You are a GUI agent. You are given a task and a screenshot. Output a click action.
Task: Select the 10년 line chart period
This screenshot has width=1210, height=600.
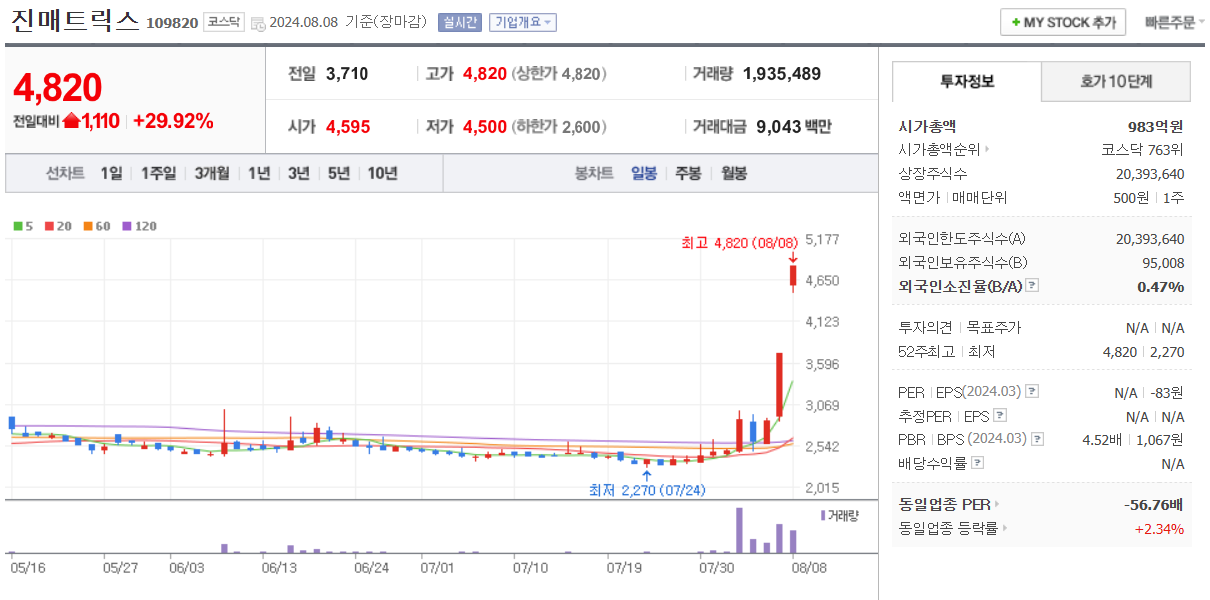click(x=382, y=173)
